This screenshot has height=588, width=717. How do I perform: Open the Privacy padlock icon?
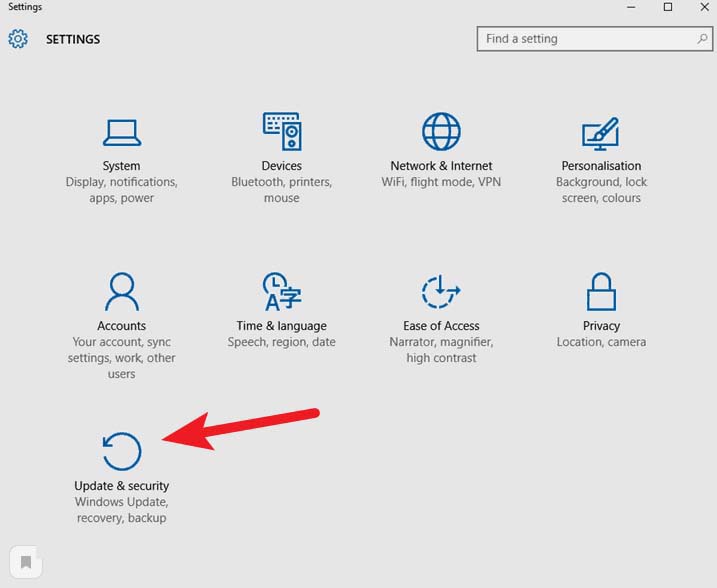(601, 291)
